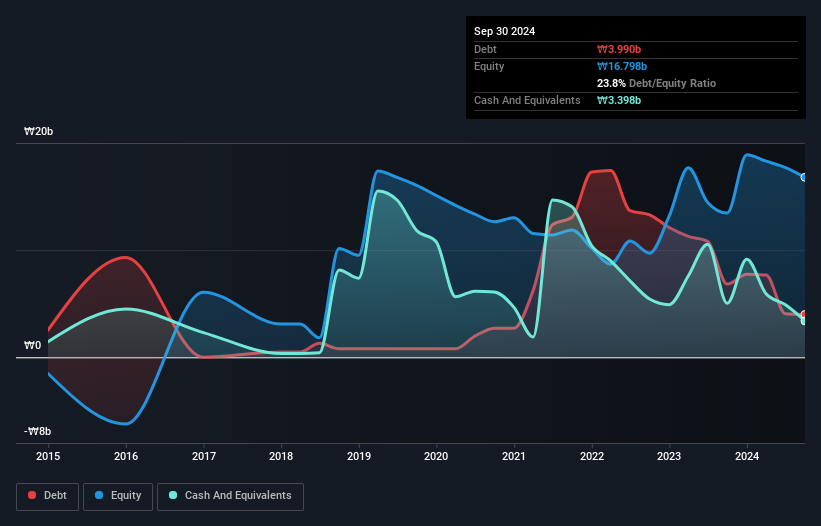Click the ₩0 y-axis label
This screenshot has width=821, height=526.
(32, 345)
